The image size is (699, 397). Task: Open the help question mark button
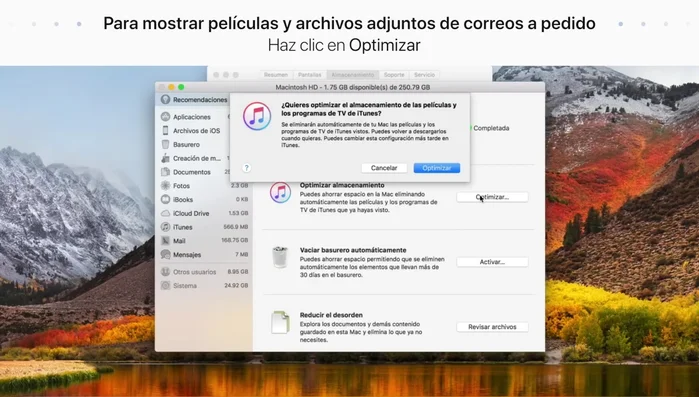247,168
